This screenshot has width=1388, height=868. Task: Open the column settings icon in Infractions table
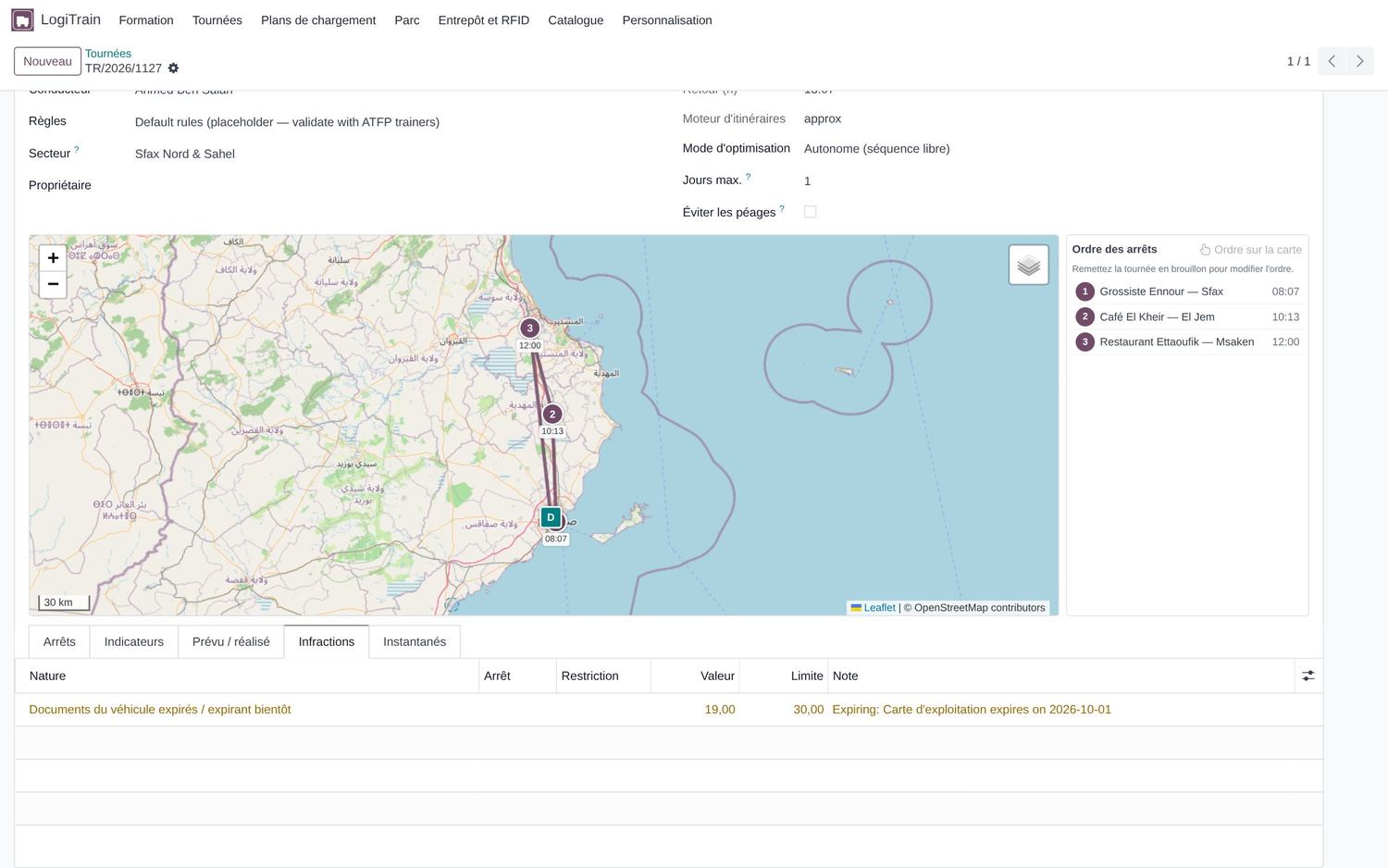pos(1307,676)
